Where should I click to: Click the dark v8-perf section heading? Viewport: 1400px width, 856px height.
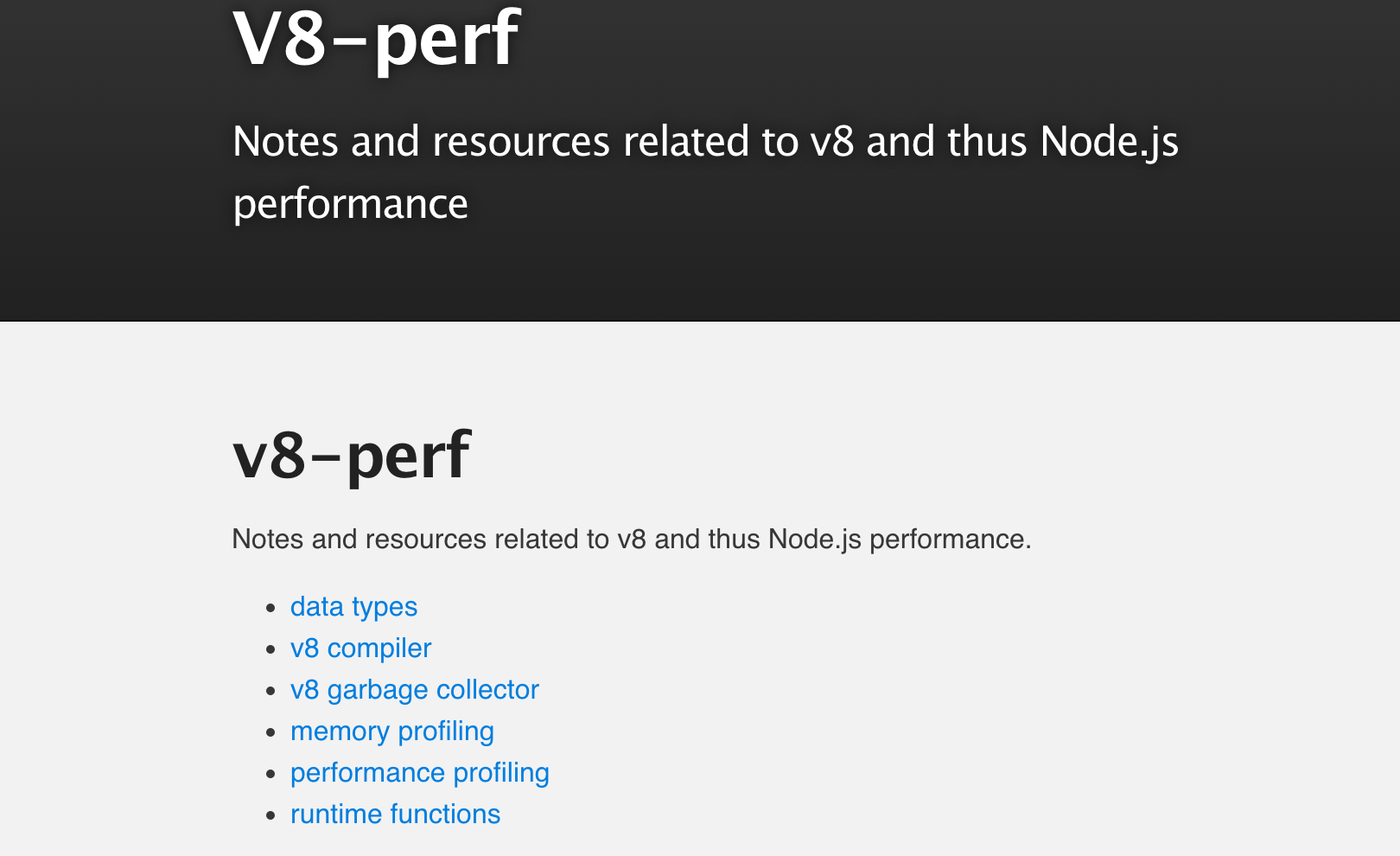351,456
